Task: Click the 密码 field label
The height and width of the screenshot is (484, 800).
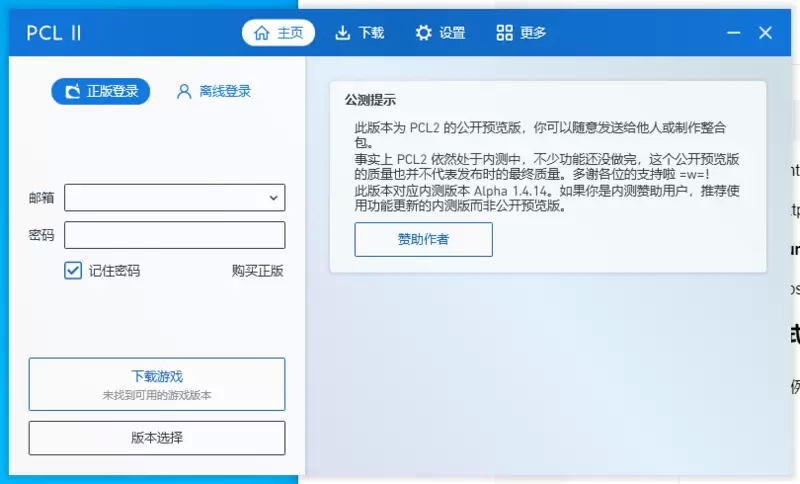Action: tap(41, 235)
